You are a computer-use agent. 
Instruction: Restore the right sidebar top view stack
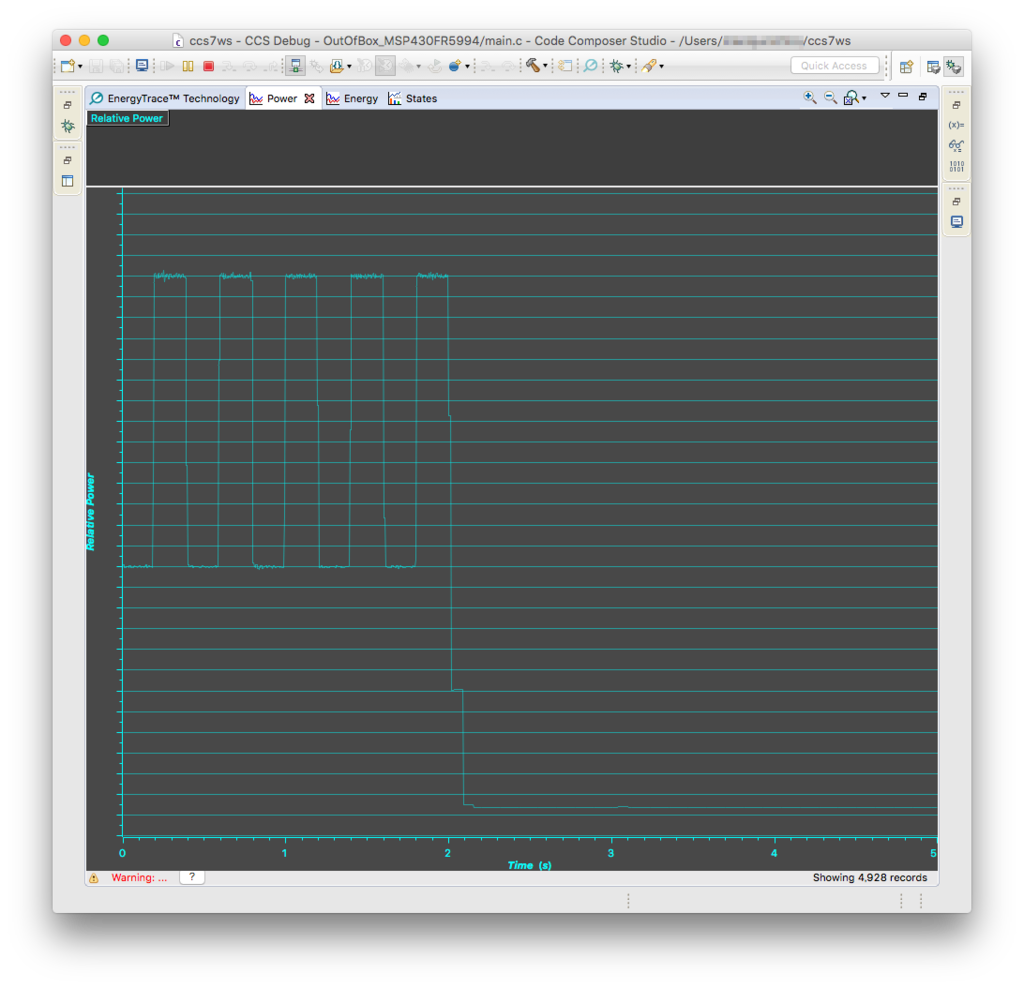pos(956,104)
